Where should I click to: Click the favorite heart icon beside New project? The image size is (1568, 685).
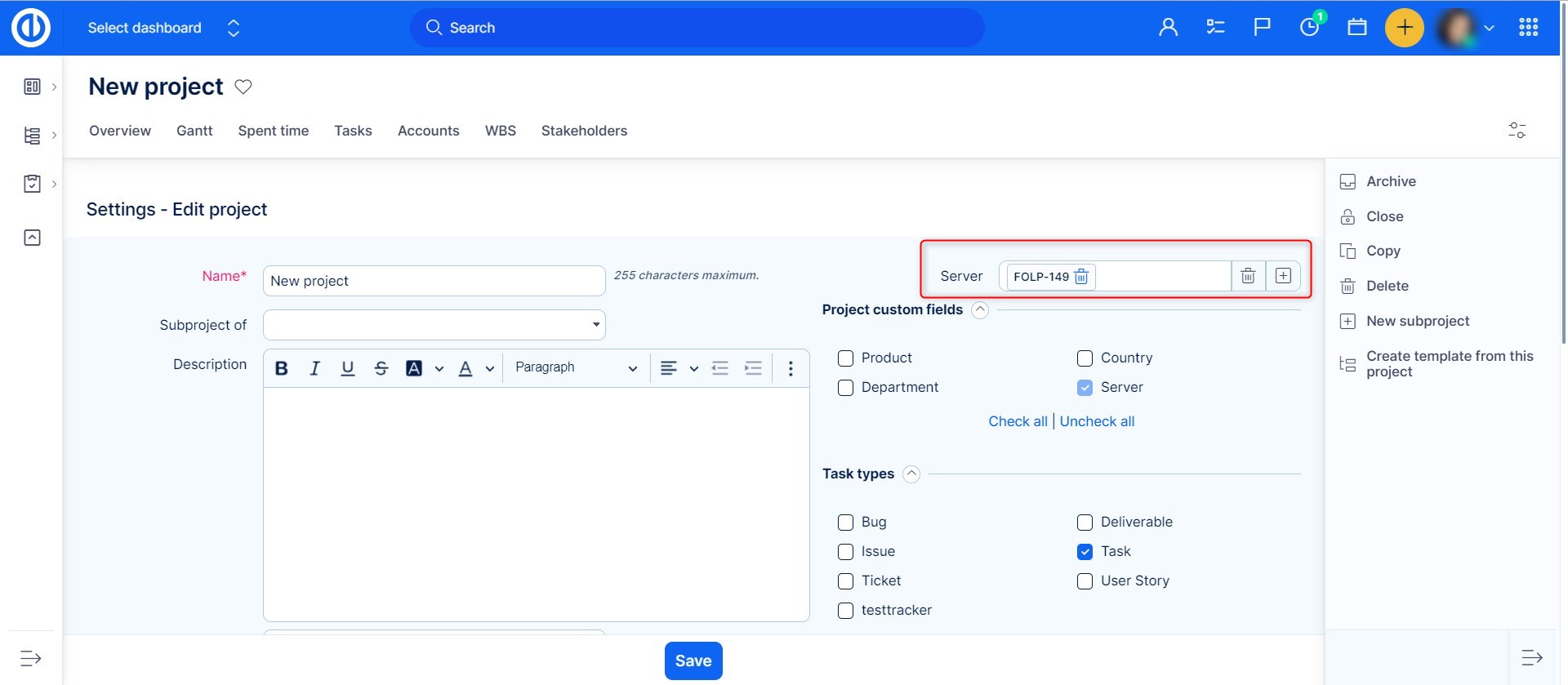[x=243, y=87]
